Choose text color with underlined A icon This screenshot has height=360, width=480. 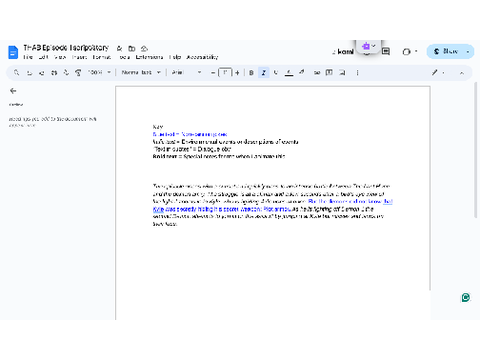click(x=289, y=72)
